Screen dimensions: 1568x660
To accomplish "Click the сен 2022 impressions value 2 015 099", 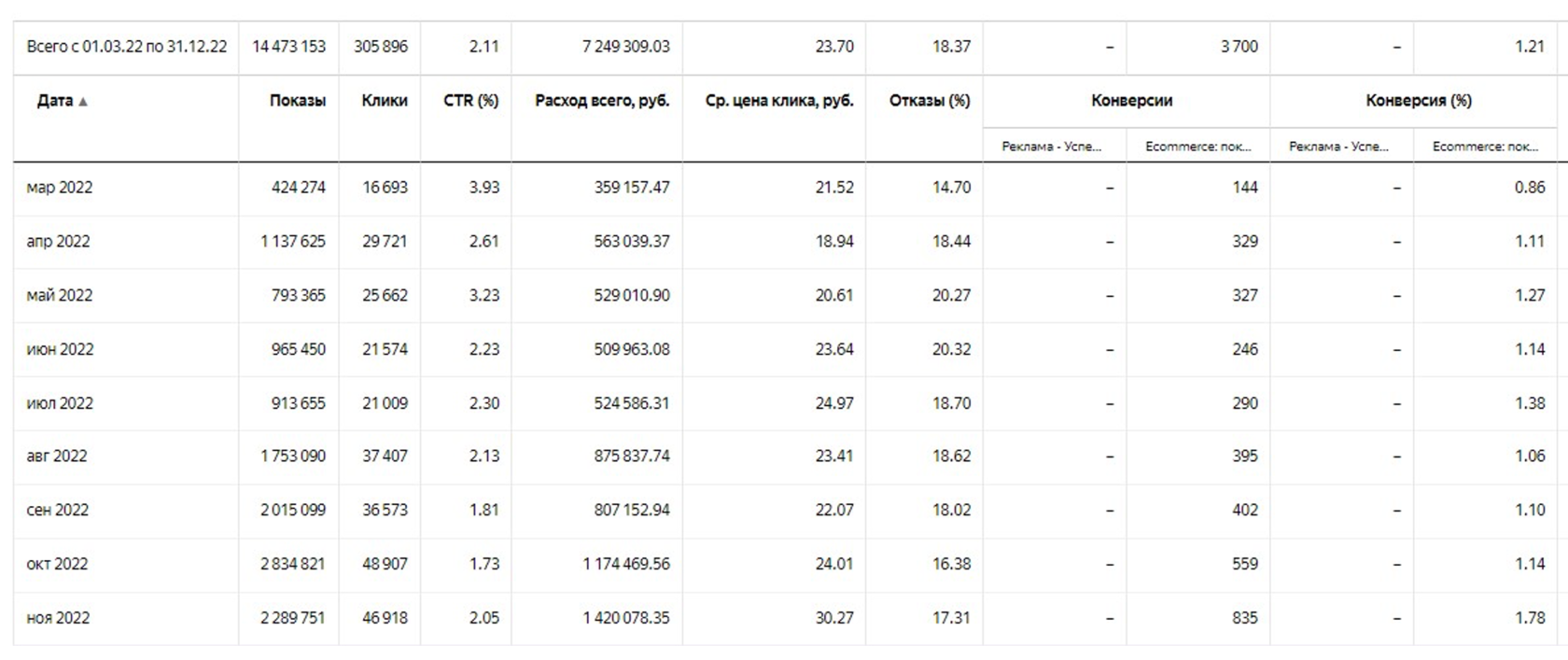I will (293, 511).
